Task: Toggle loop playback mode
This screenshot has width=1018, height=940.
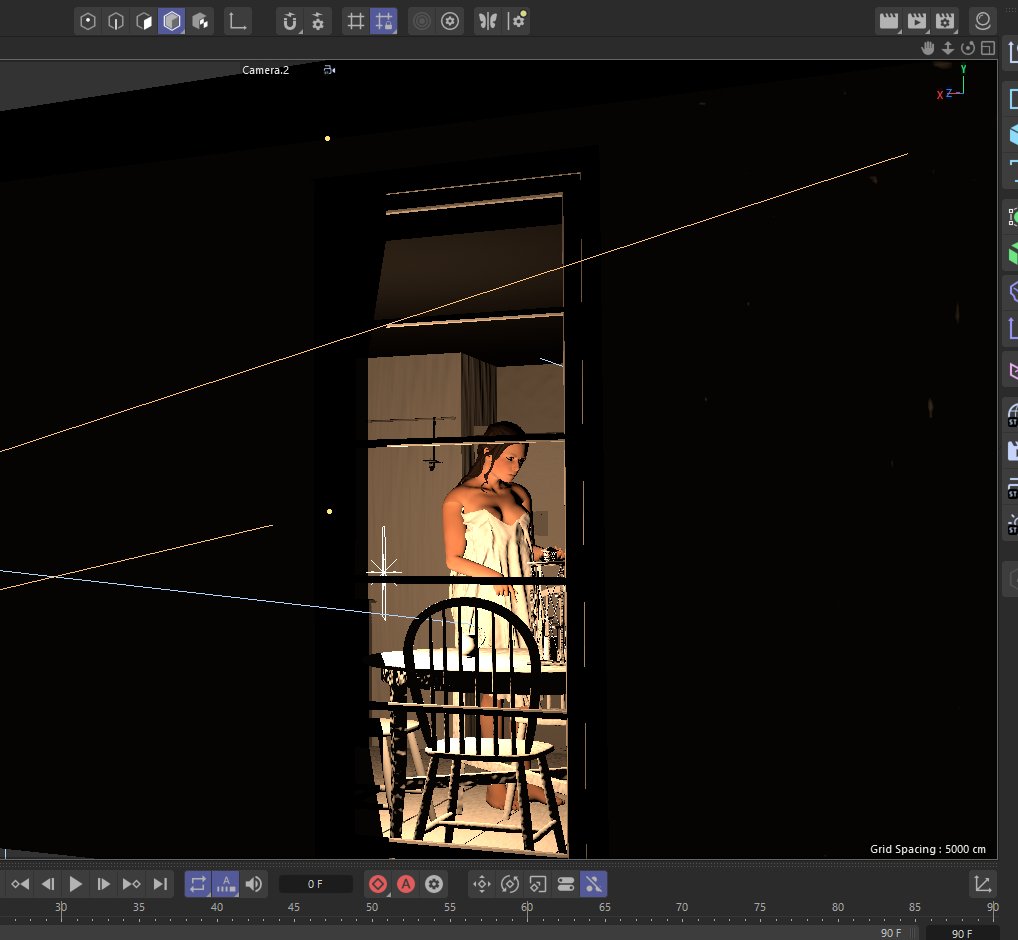Action: click(198, 884)
